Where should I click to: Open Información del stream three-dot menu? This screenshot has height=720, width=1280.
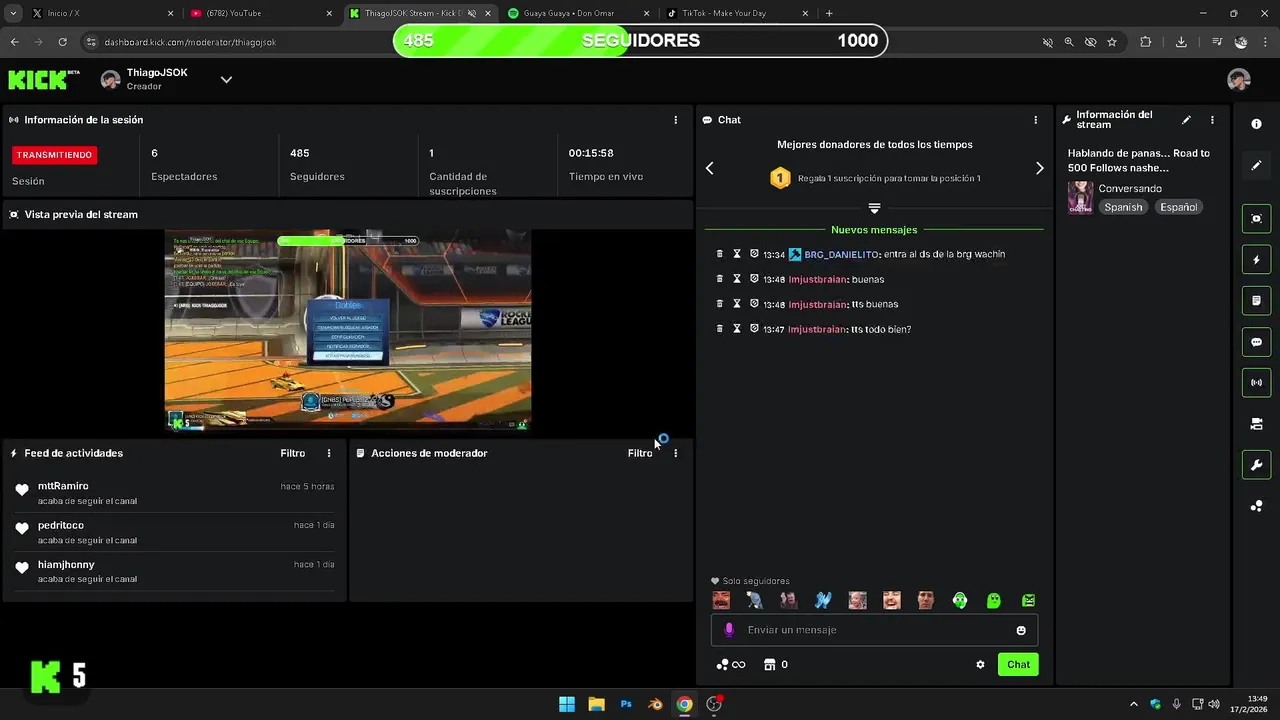(x=1212, y=120)
